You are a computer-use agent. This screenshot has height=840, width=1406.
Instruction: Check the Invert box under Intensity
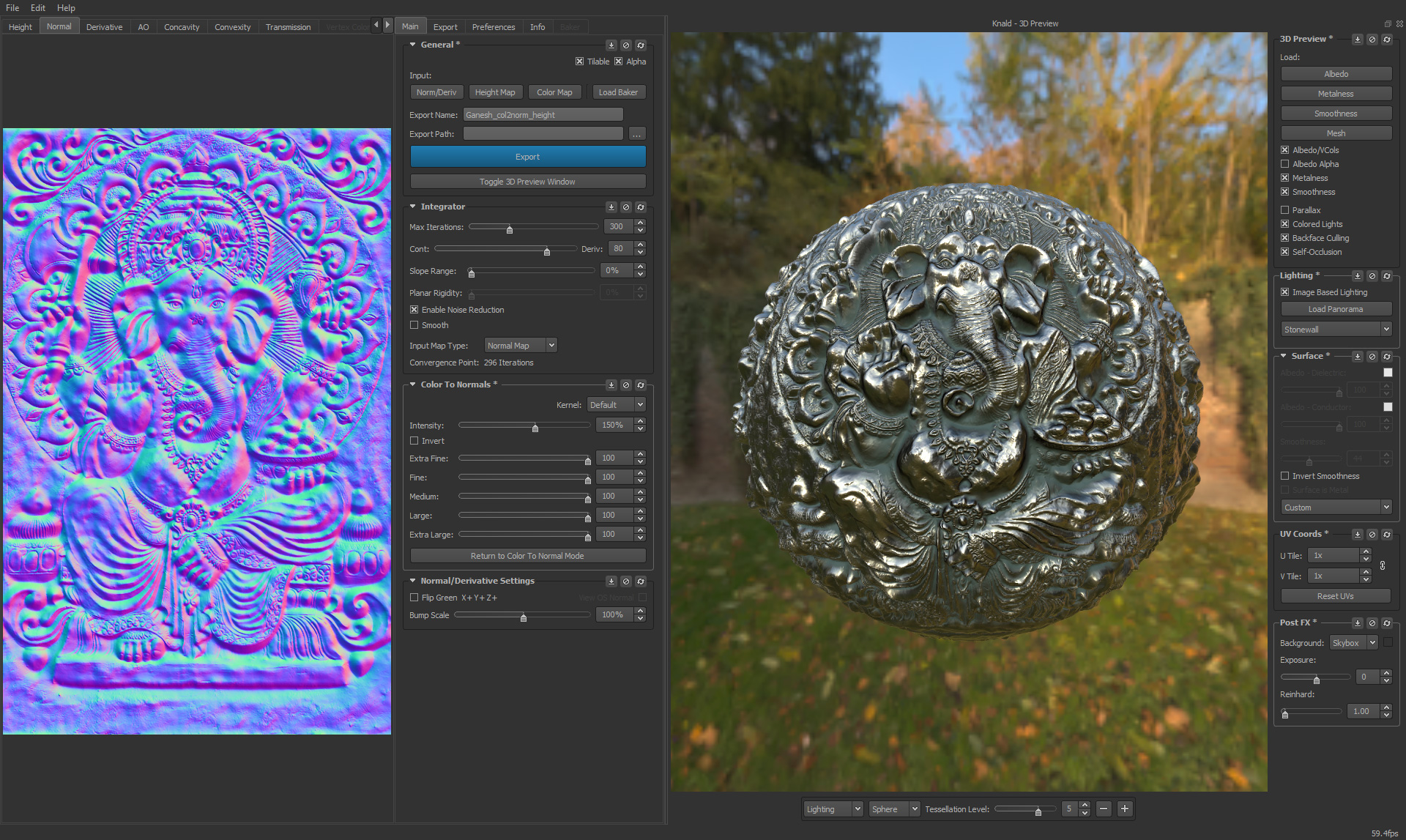(414, 441)
